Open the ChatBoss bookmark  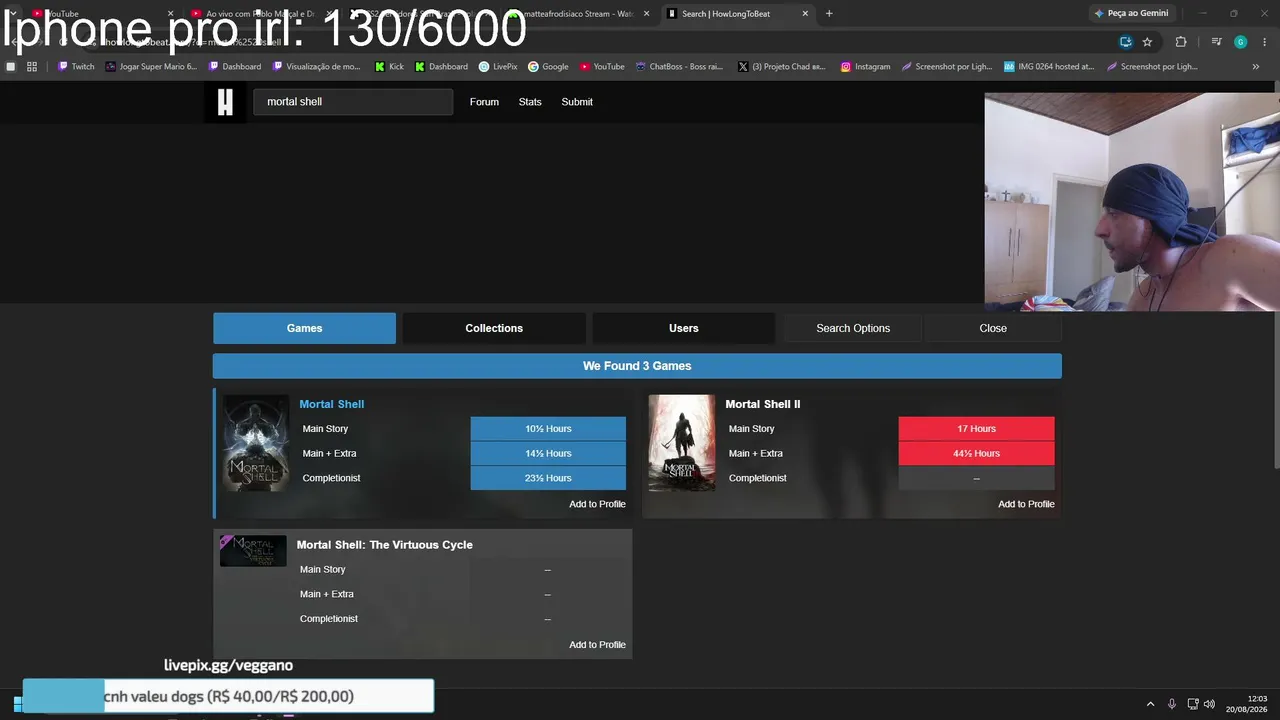click(x=679, y=67)
